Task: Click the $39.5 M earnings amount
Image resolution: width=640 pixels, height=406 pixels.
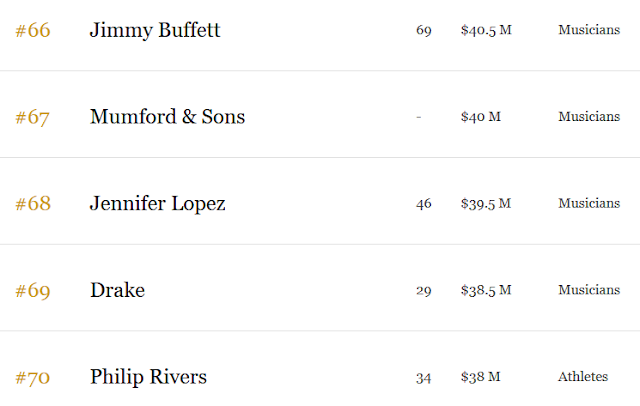Action: tap(486, 204)
